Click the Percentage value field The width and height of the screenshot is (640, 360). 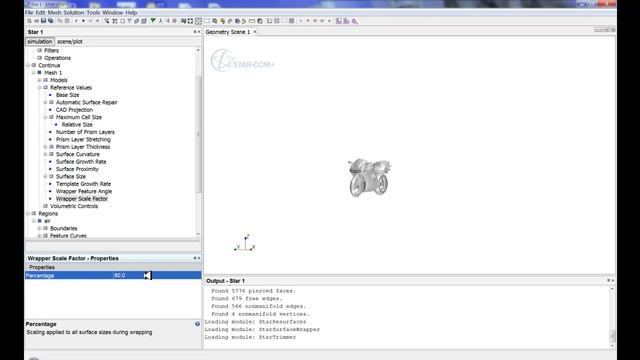pos(157,276)
